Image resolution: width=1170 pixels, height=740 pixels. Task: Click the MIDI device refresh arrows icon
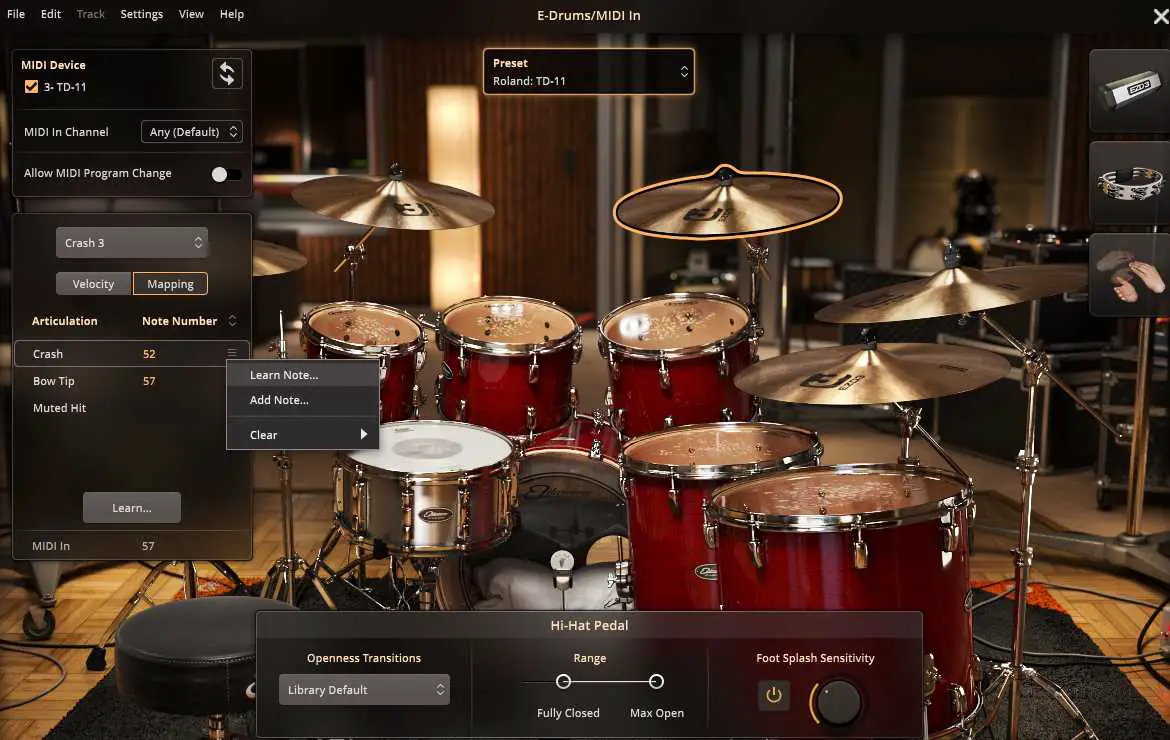(x=227, y=74)
